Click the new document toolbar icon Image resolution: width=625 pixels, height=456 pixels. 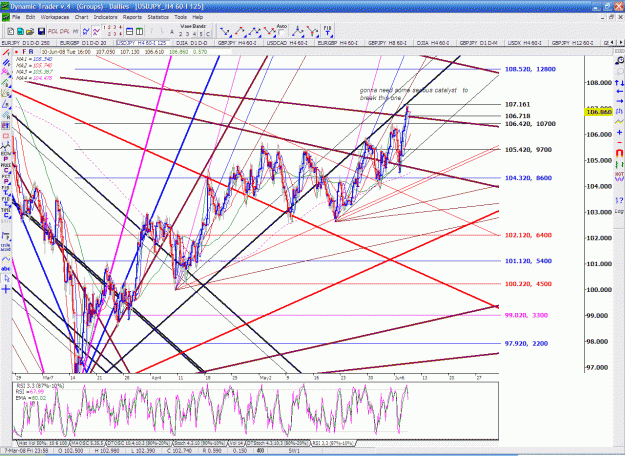click(x=11, y=31)
